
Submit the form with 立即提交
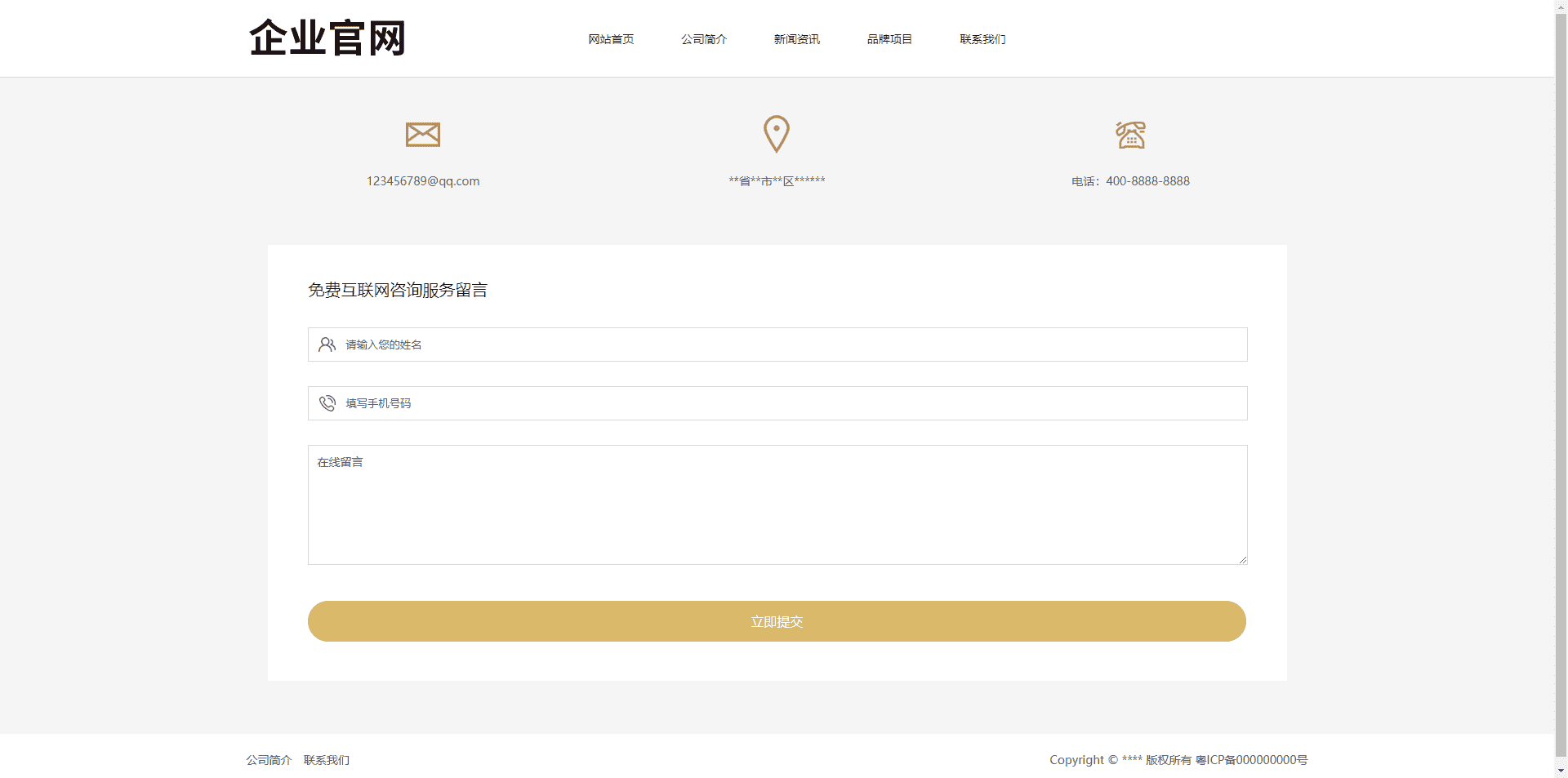tap(777, 621)
